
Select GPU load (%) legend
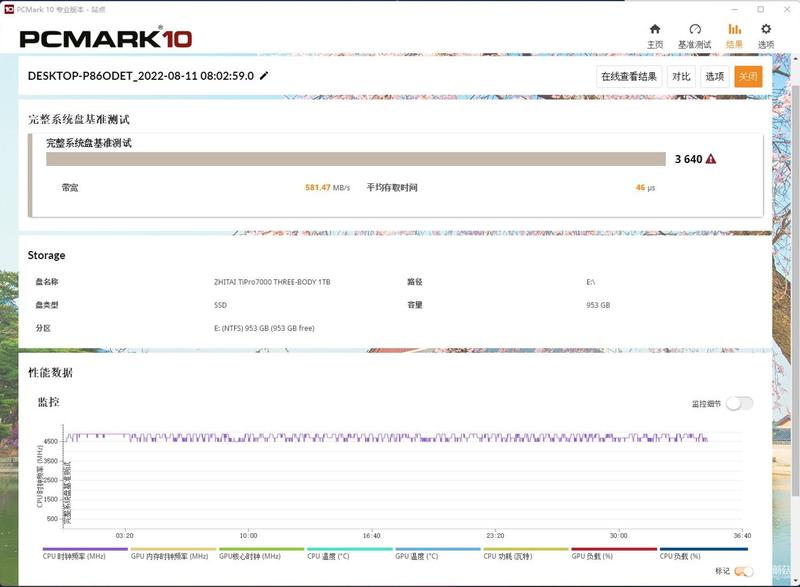coord(614,554)
